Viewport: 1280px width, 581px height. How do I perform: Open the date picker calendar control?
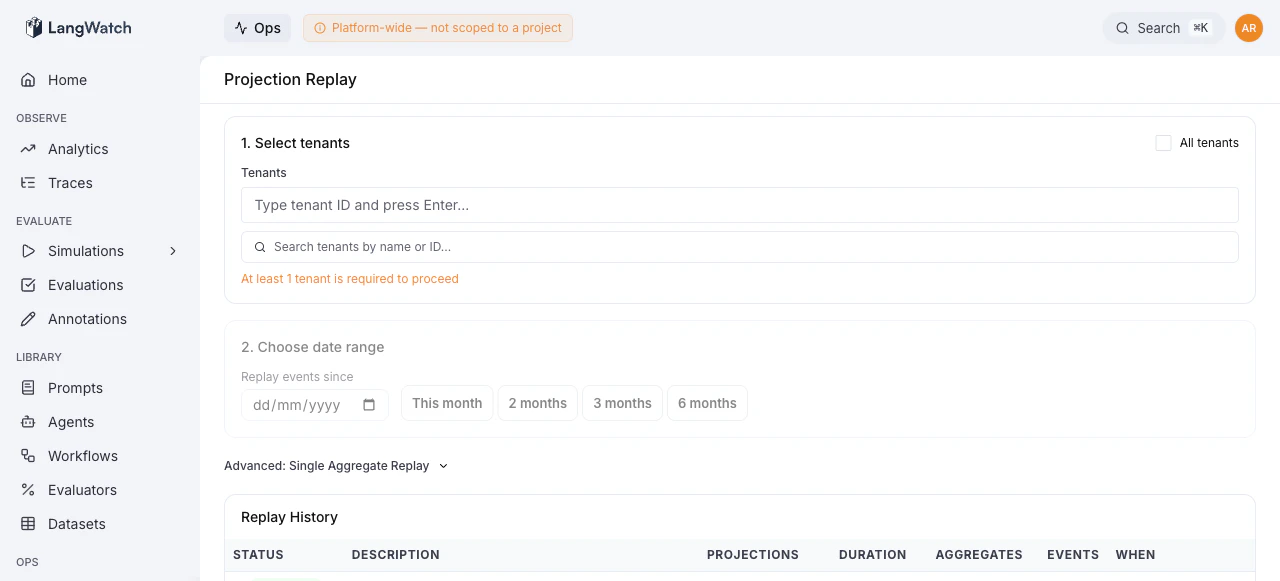(x=368, y=404)
